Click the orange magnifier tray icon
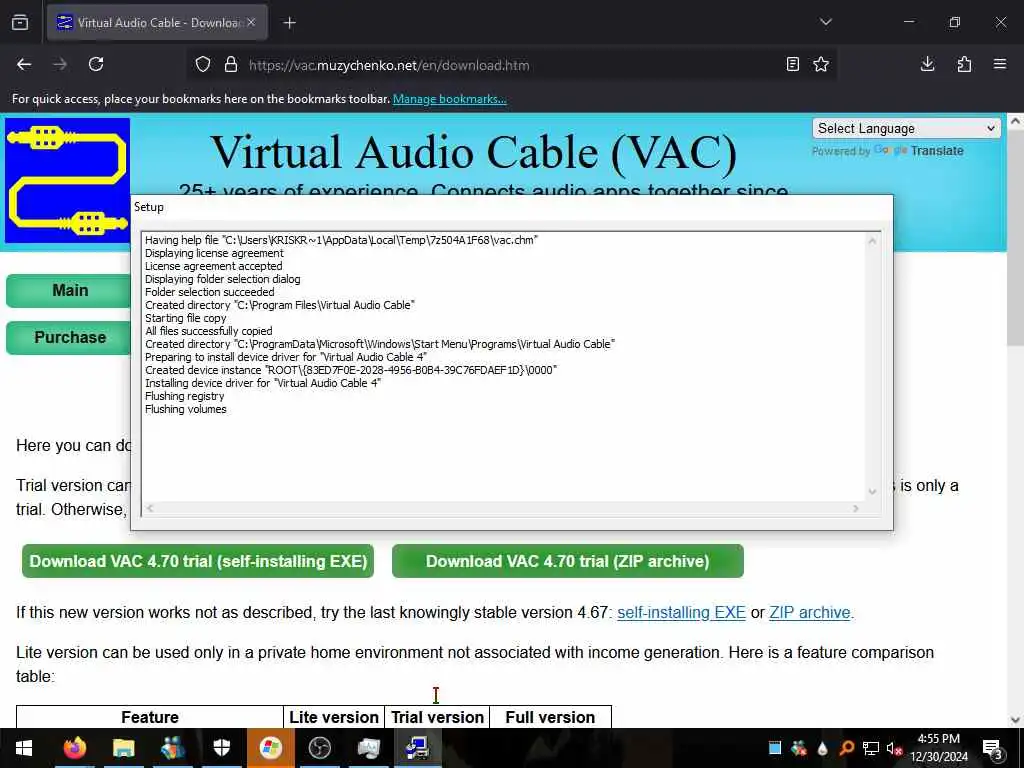1024x768 pixels. click(x=847, y=748)
